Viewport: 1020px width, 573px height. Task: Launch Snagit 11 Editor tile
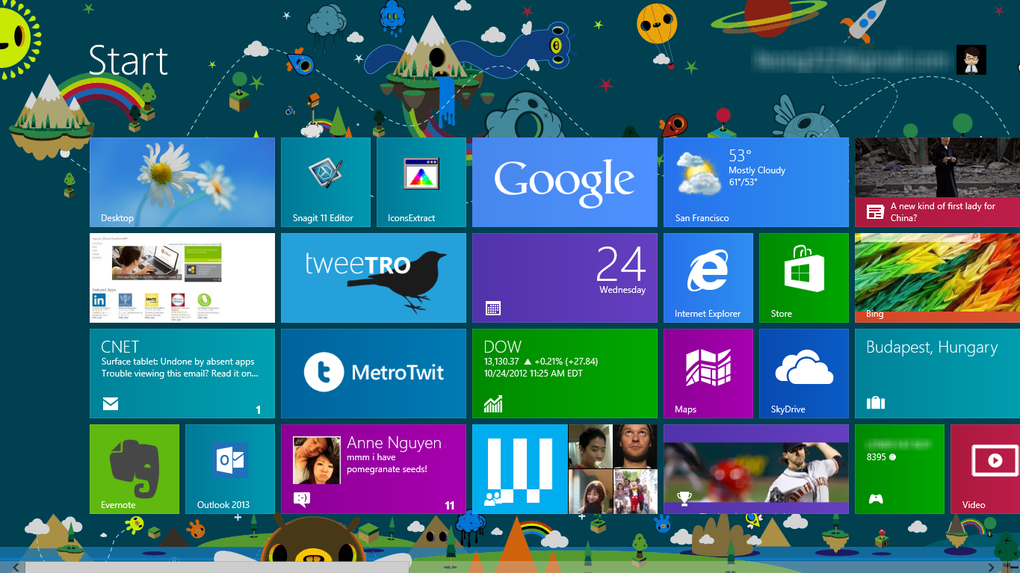pyautogui.click(x=325, y=182)
